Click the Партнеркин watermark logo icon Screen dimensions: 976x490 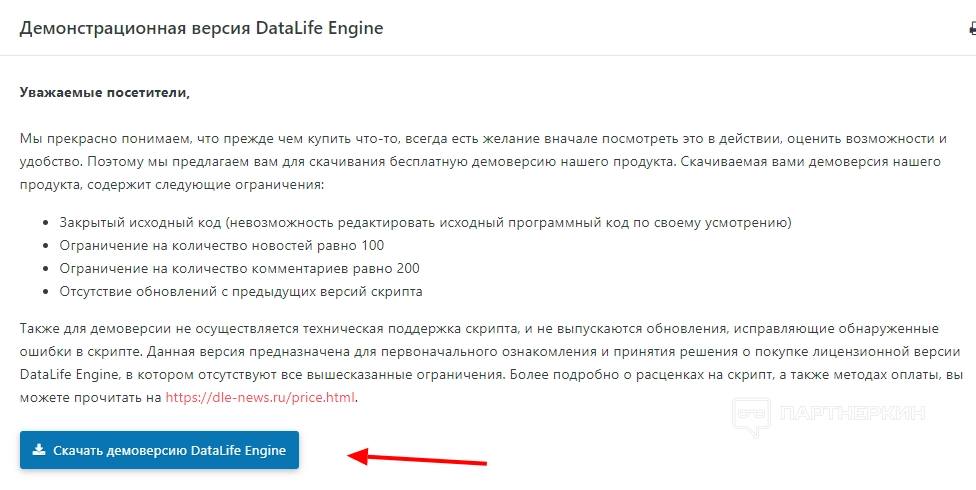pos(750,414)
